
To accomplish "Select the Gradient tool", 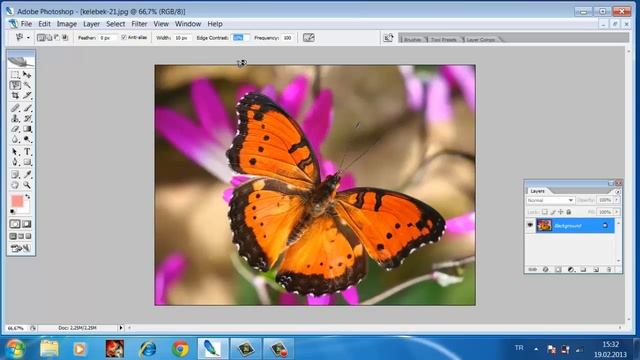I will tap(27, 129).
